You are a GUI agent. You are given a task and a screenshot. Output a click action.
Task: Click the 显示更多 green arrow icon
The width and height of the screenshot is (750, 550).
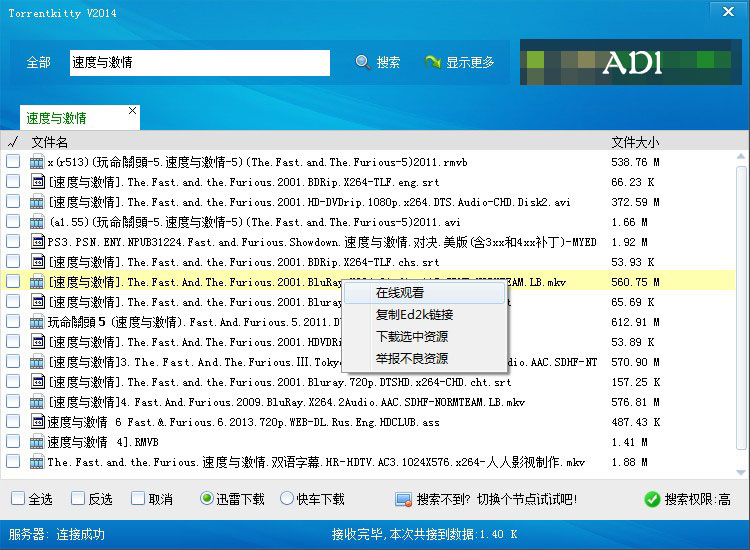[433, 63]
